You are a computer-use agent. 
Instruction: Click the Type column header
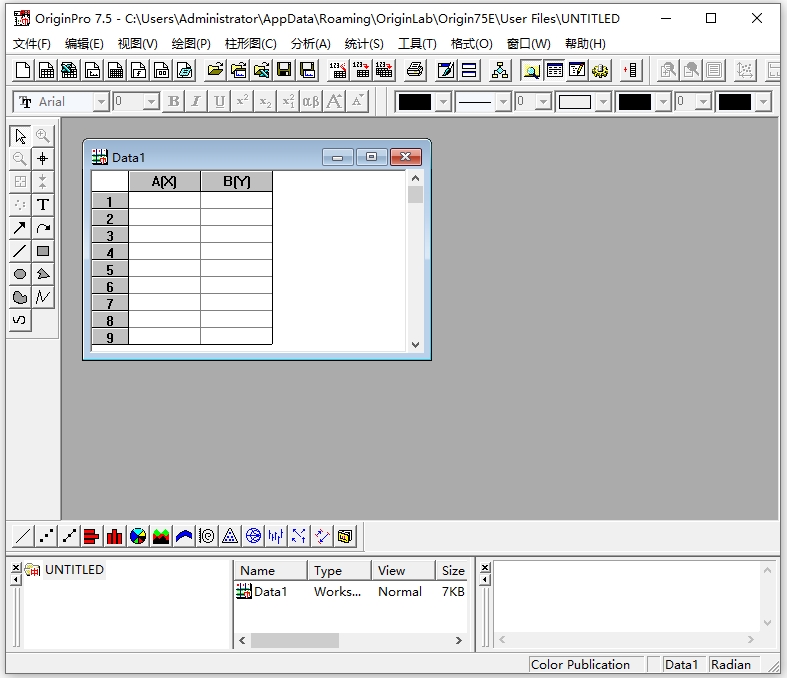tap(328, 570)
